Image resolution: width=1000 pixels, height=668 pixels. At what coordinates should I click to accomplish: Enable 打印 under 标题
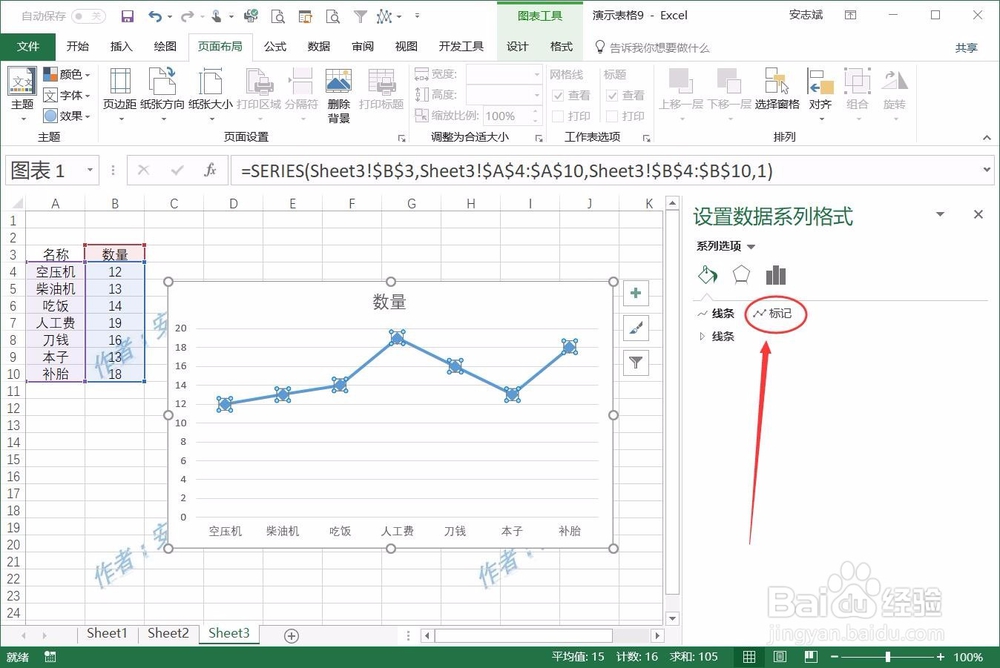[611, 115]
